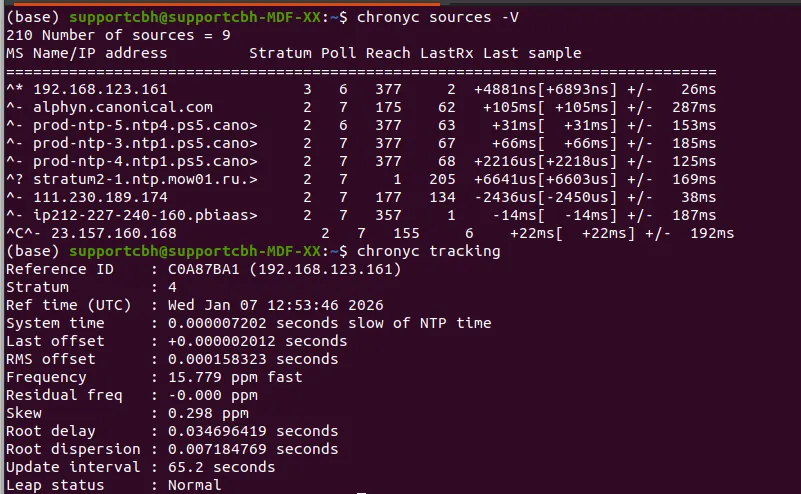
Task: Click the 'Residual freq' label
Action: (x=64, y=395)
